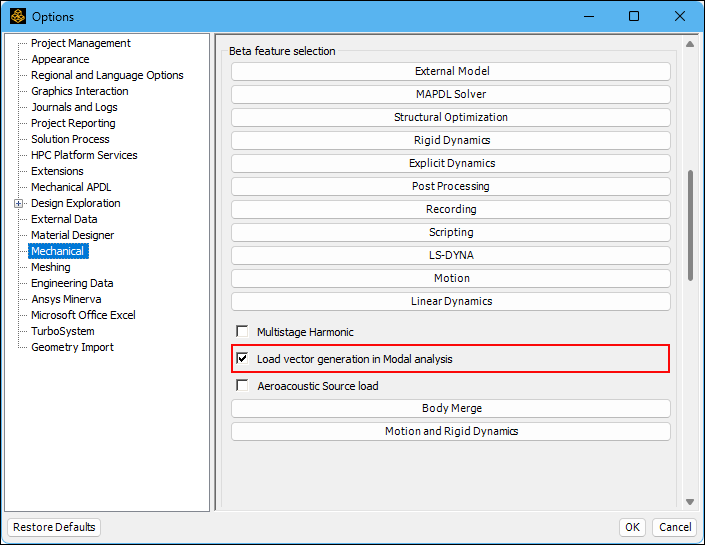Click the scroll up arrow of options panel
This screenshot has height=545, width=705.
[x=689, y=44]
